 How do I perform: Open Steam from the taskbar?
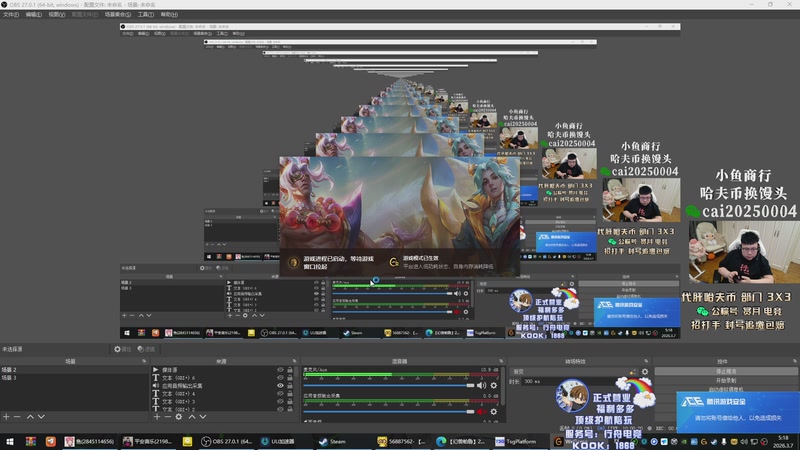[332, 441]
